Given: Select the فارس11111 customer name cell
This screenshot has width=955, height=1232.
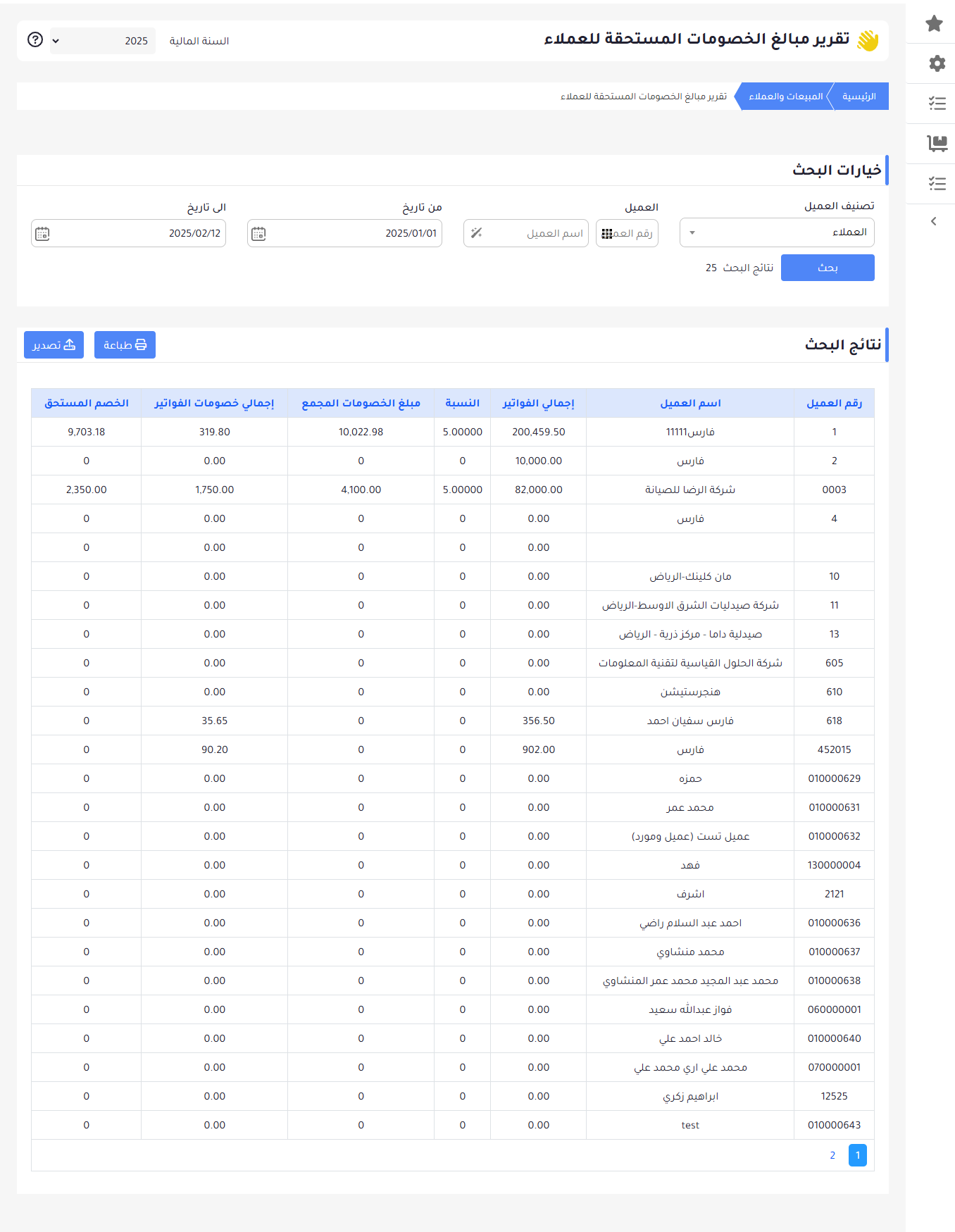Looking at the screenshot, I should [x=690, y=432].
